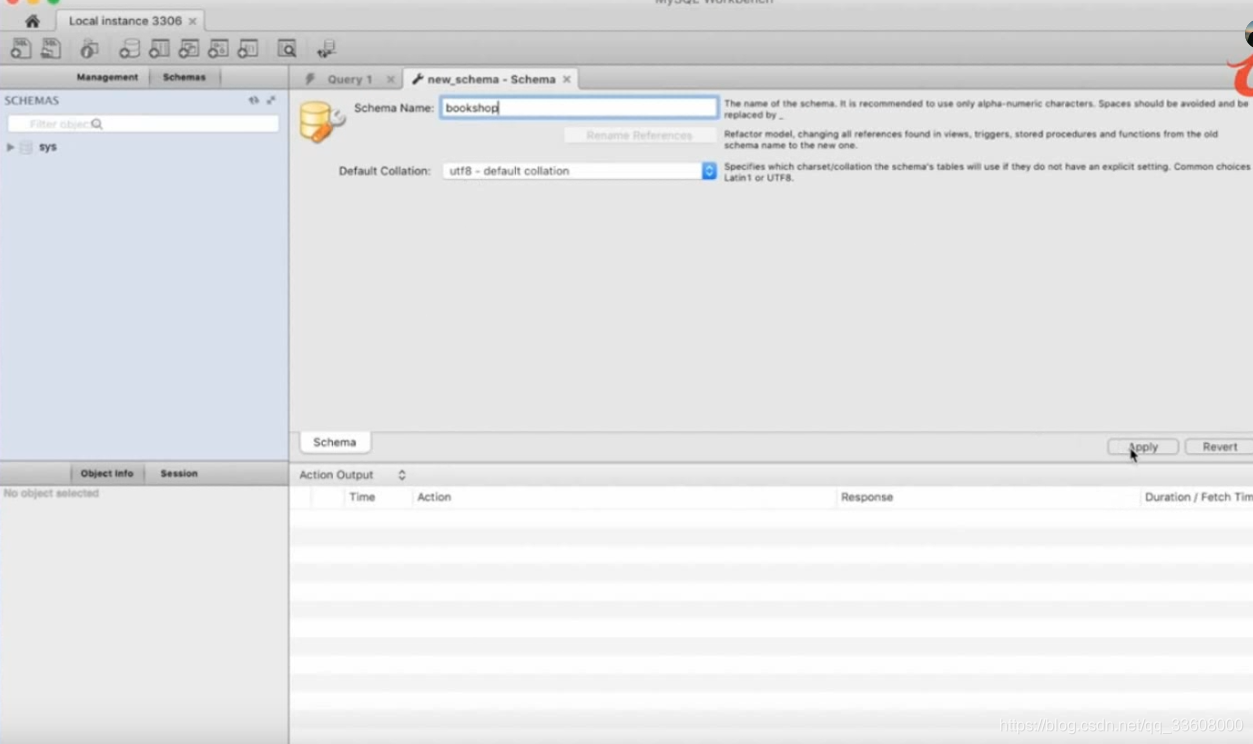Click the Time column header
This screenshot has width=1253, height=744.
(x=362, y=497)
